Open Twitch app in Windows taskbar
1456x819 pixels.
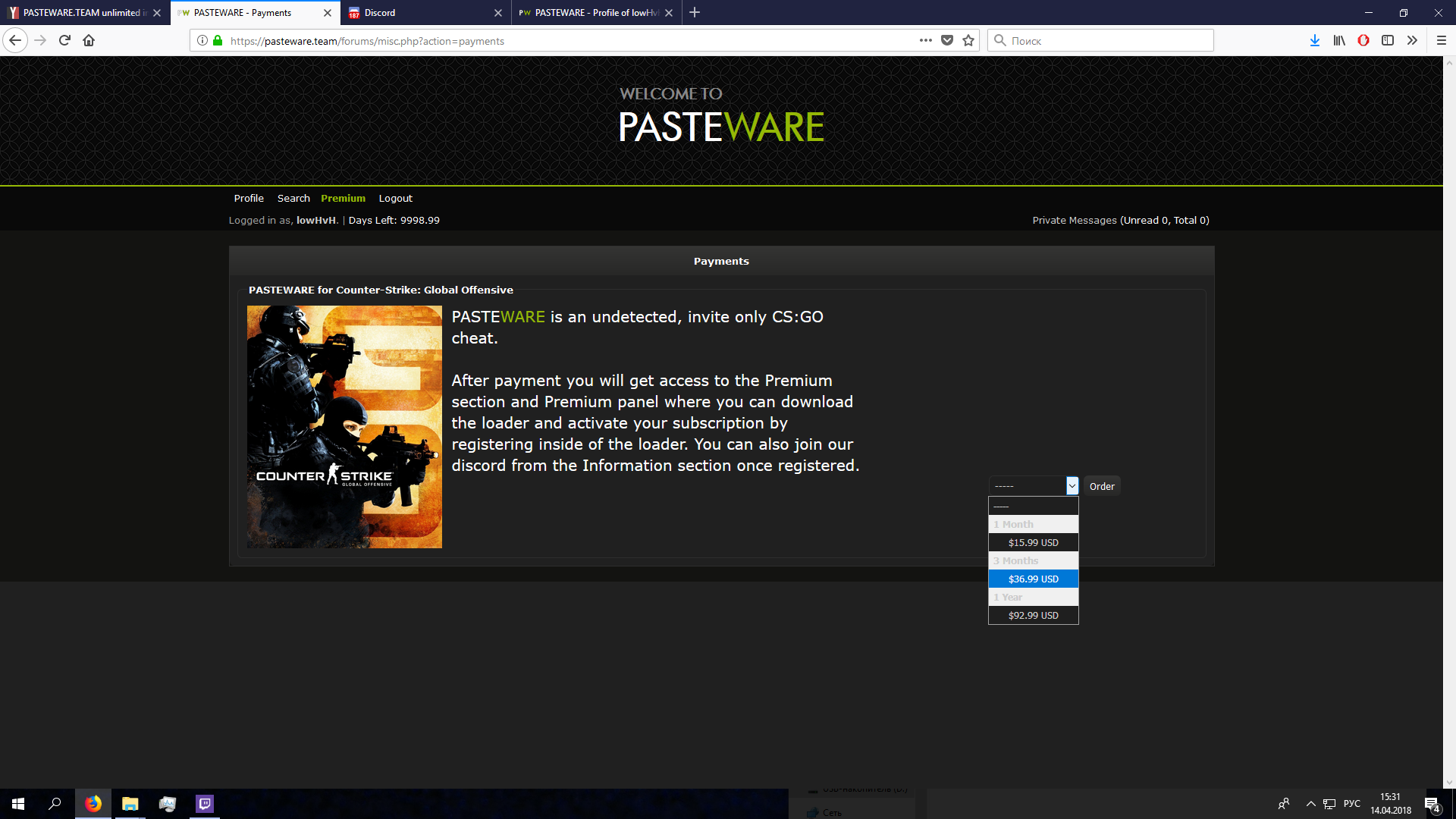205,804
